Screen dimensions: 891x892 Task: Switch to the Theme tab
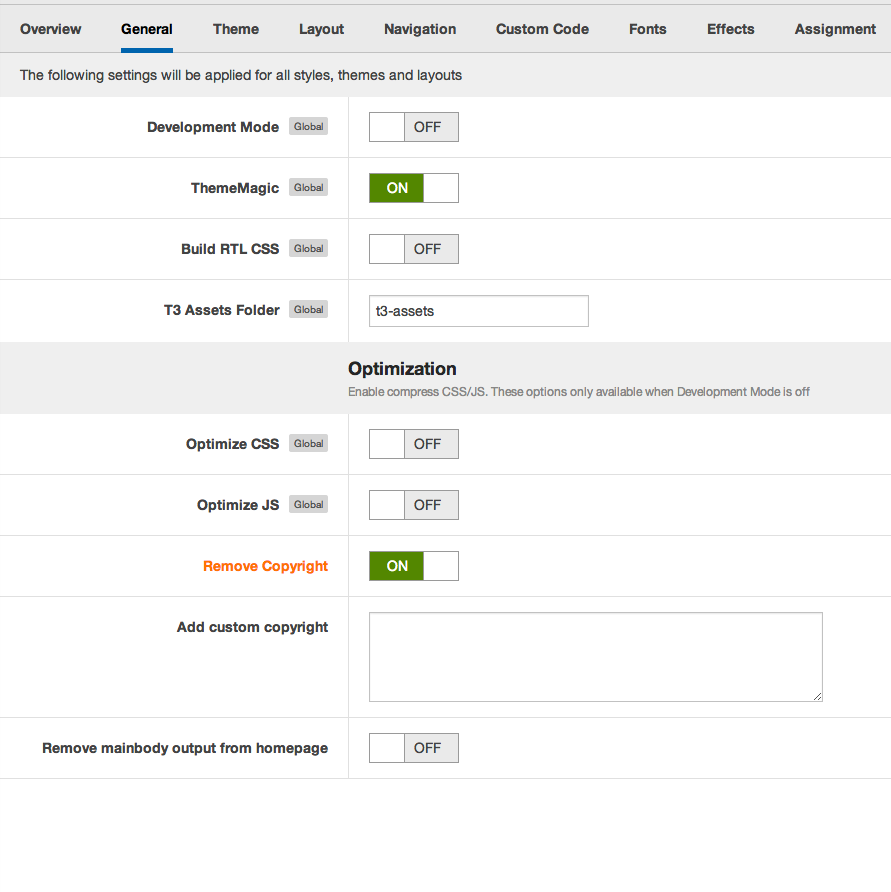[x=236, y=29]
